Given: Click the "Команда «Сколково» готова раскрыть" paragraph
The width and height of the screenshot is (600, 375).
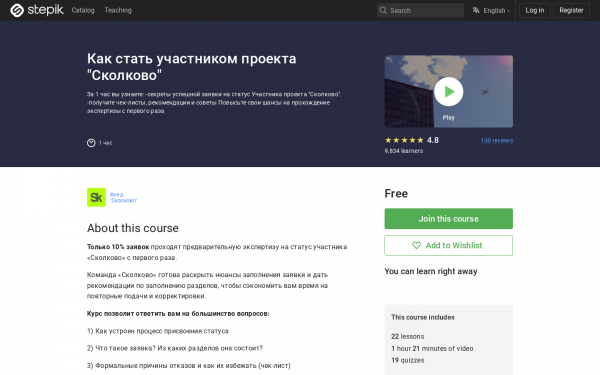Looking at the screenshot, I should (207, 285).
